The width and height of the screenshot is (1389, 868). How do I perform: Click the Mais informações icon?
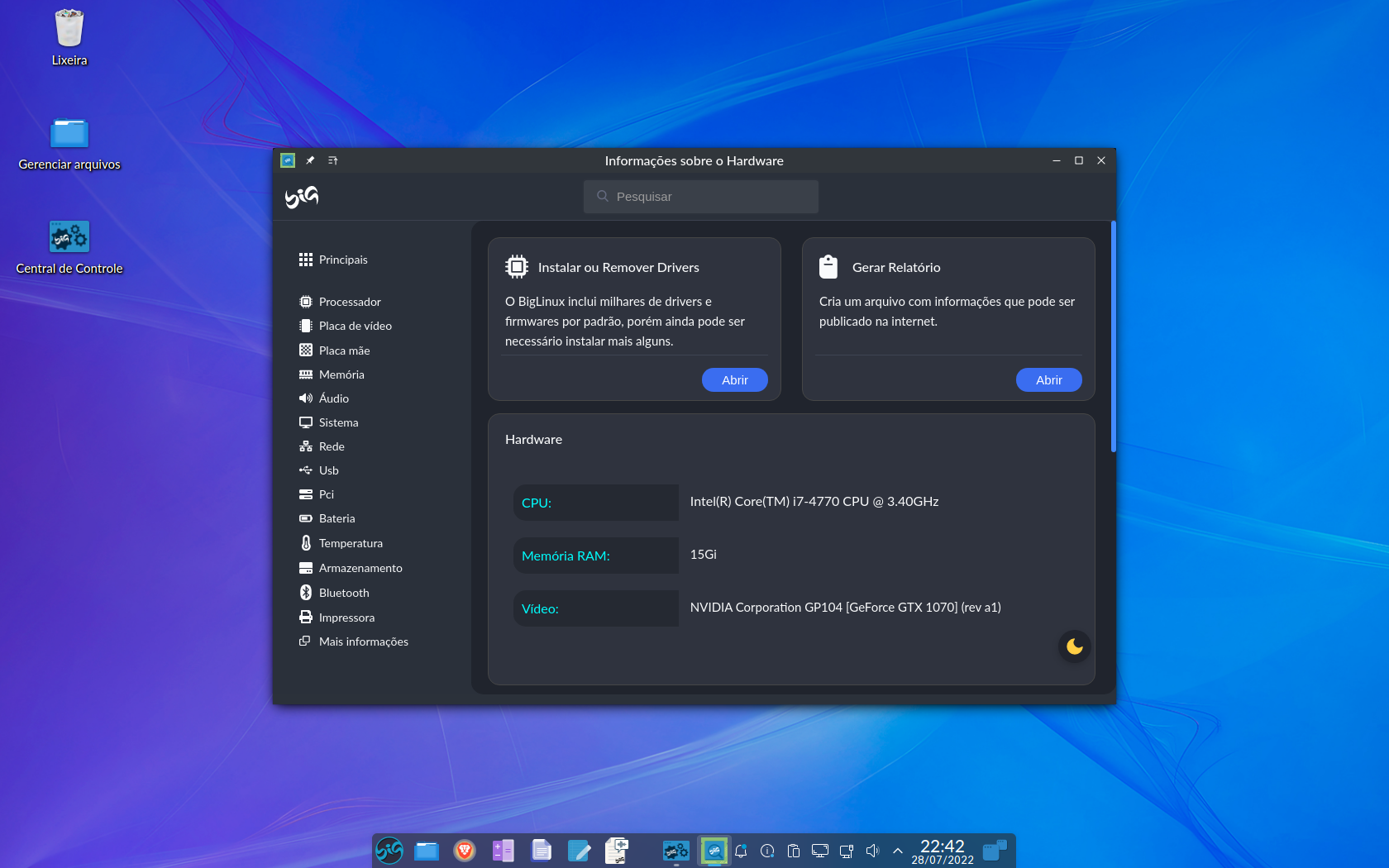coord(305,641)
